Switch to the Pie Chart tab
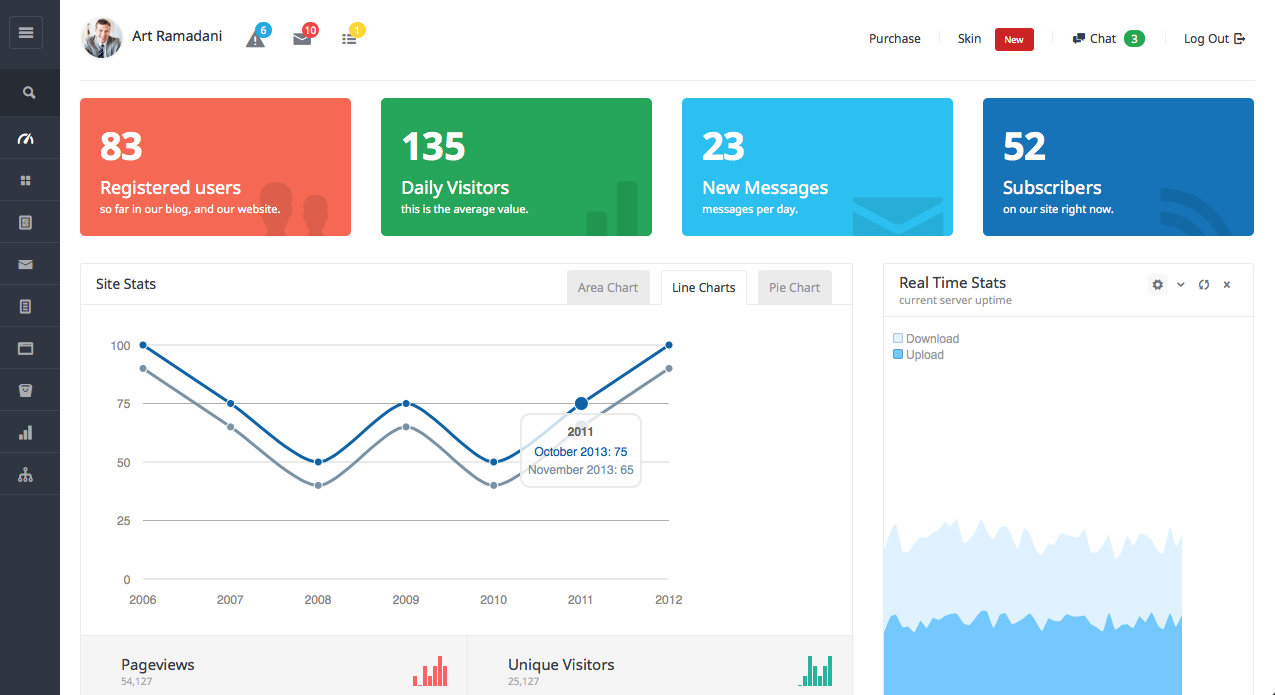 tap(794, 288)
